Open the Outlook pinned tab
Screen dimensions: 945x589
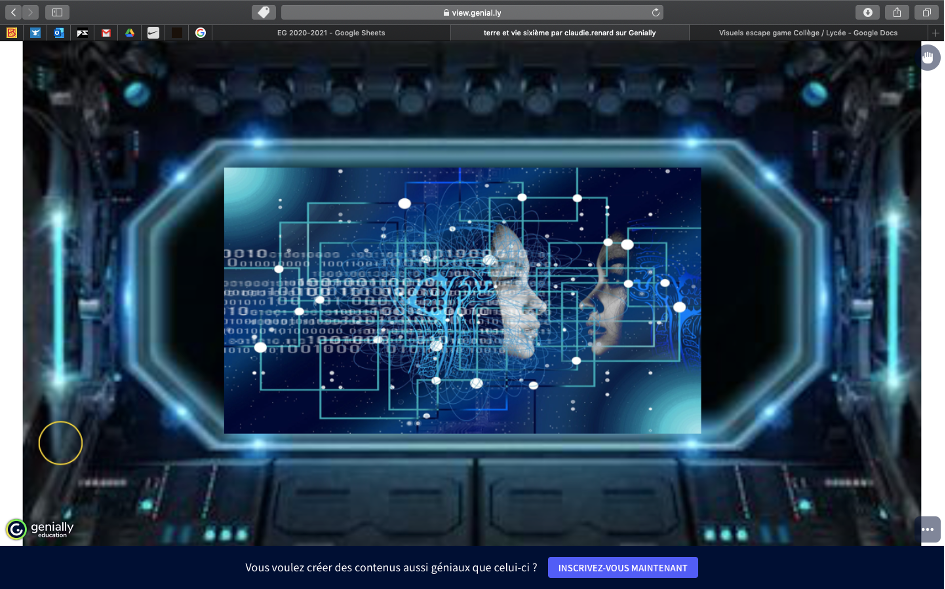pos(58,33)
